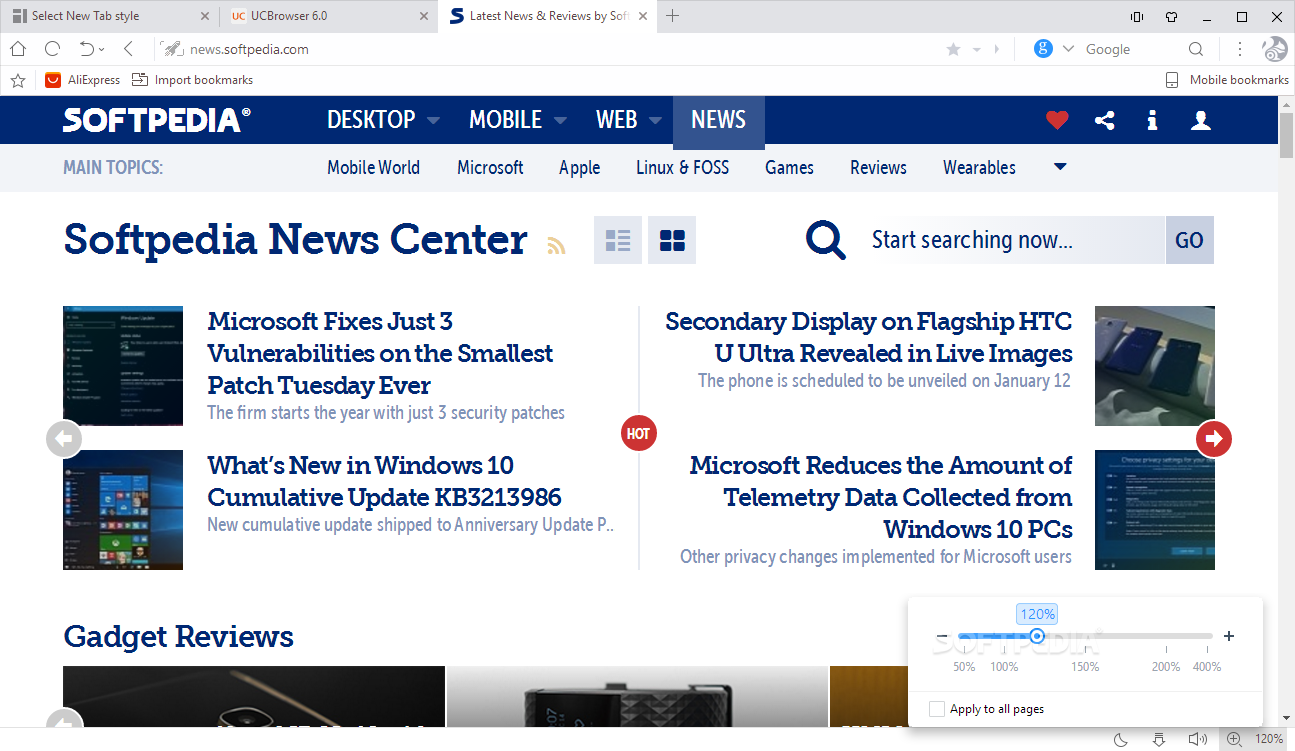
Task: Click the GO search button
Action: pyautogui.click(x=1189, y=240)
